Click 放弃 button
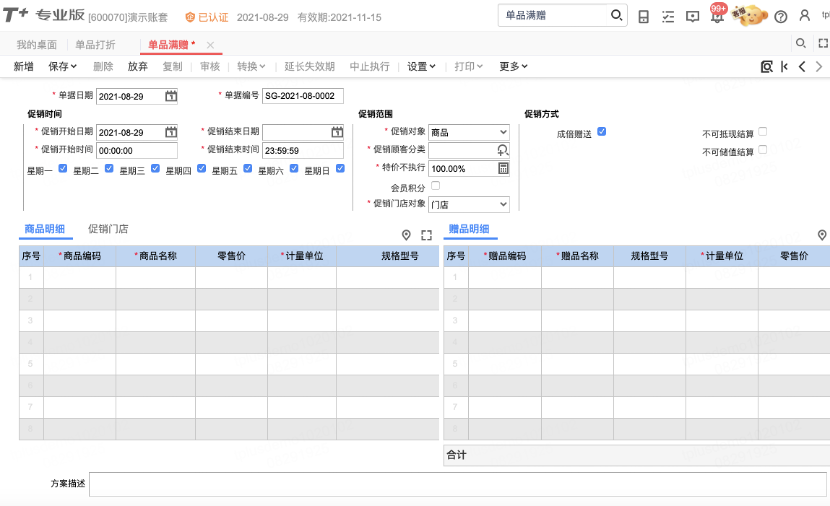Viewport: 830px width, 506px height. click(x=138, y=67)
